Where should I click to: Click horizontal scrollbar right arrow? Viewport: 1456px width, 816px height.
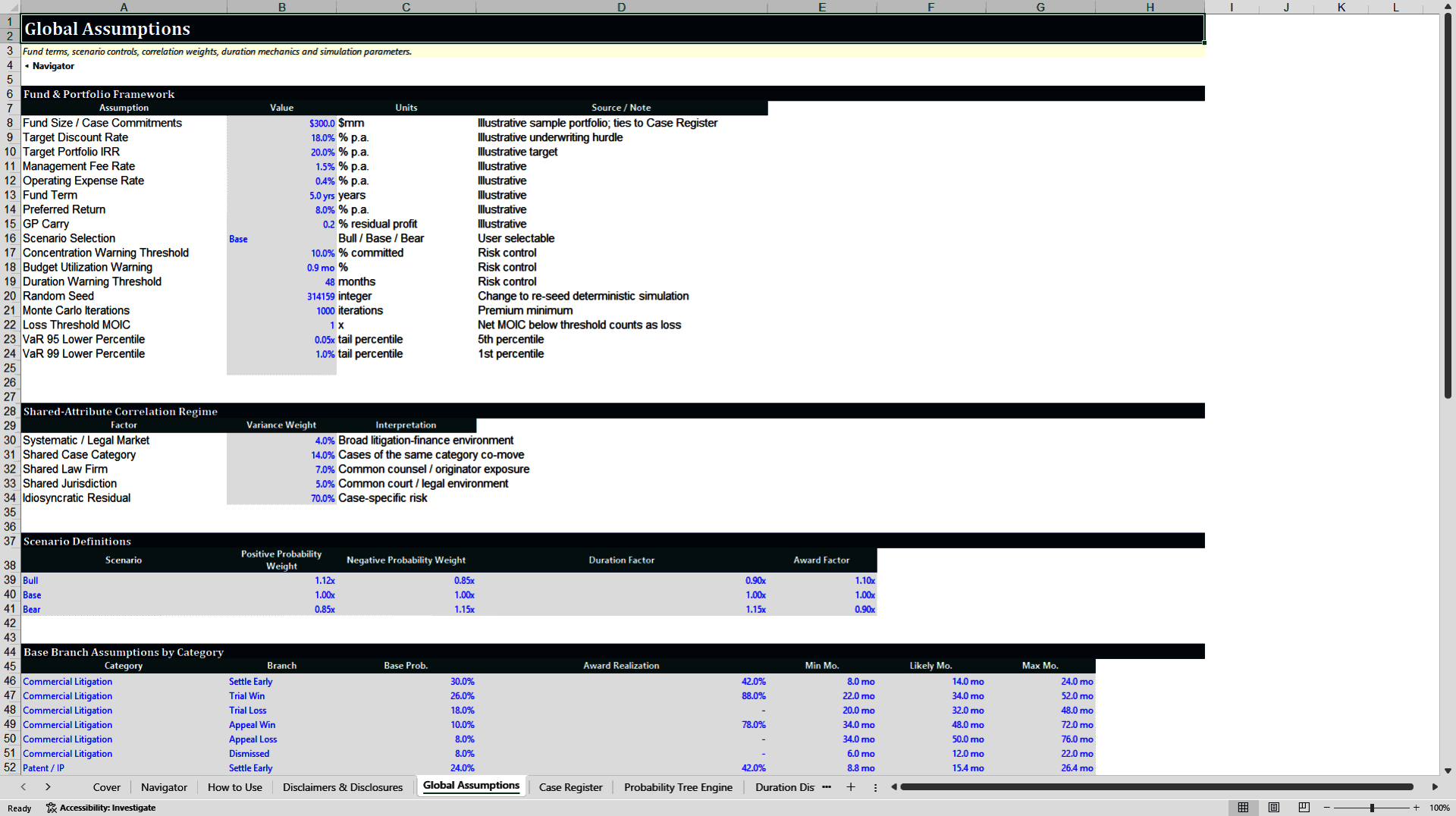1435,787
